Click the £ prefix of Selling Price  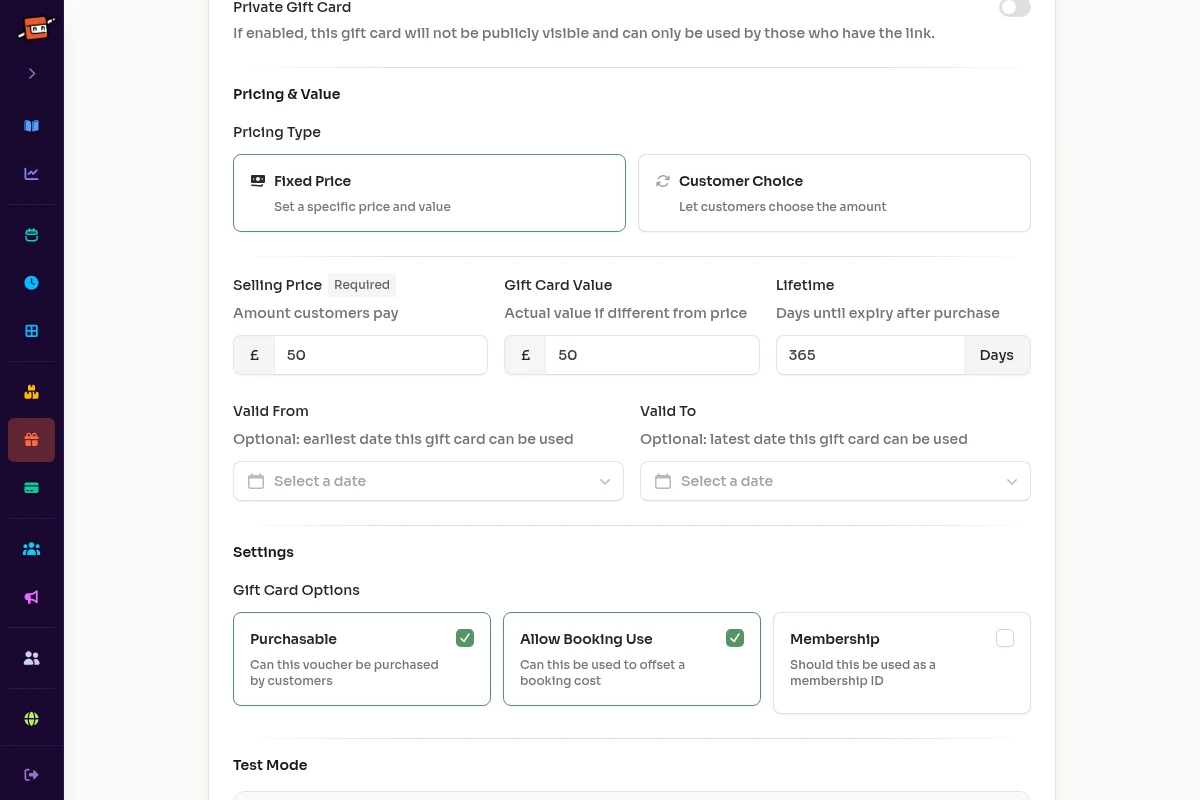[x=254, y=355]
